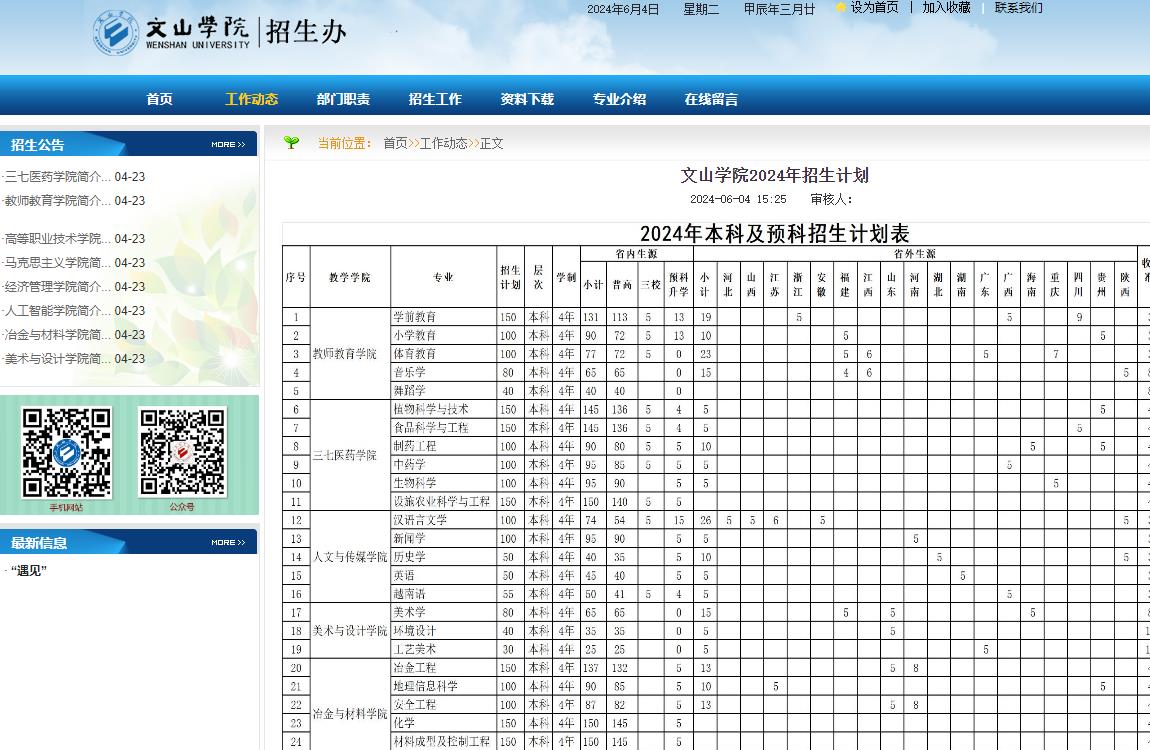Click the 三七医药学院 cell in the table
Screen dimensions: 1150x750
(350, 455)
